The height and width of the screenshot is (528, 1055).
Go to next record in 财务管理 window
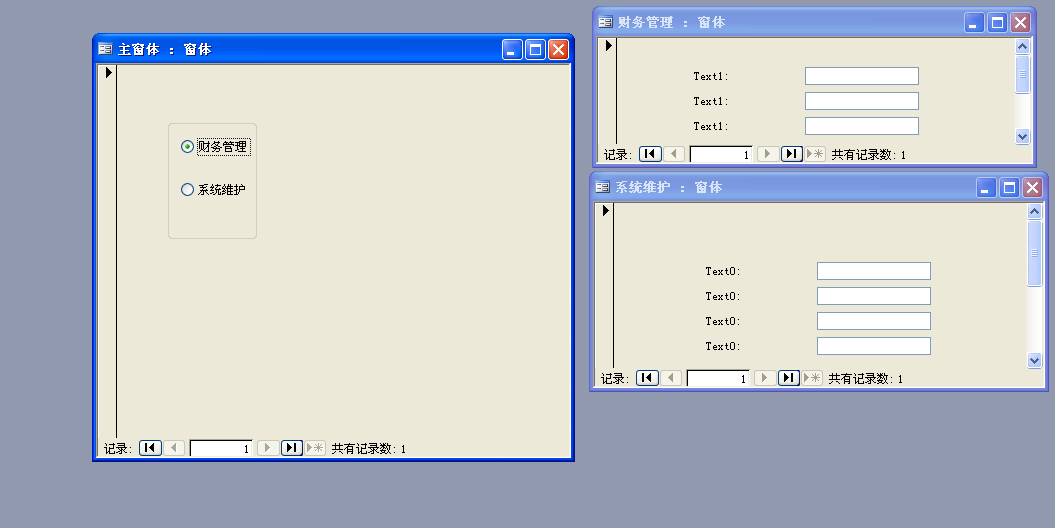pos(768,154)
